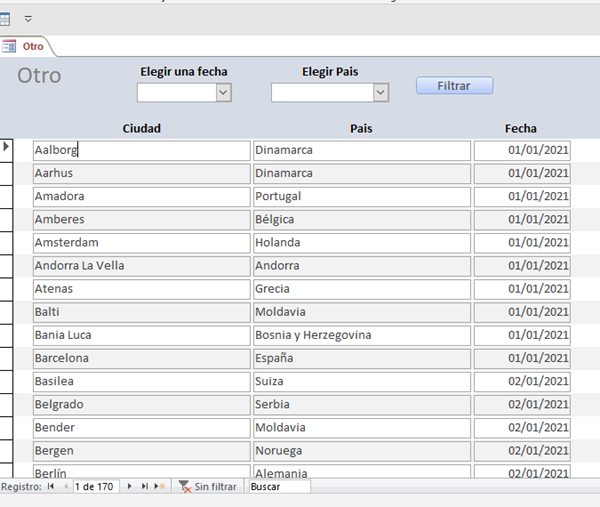The width and height of the screenshot is (600, 507).
Task: Click the Buscar search box
Action: click(x=278, y=486)
